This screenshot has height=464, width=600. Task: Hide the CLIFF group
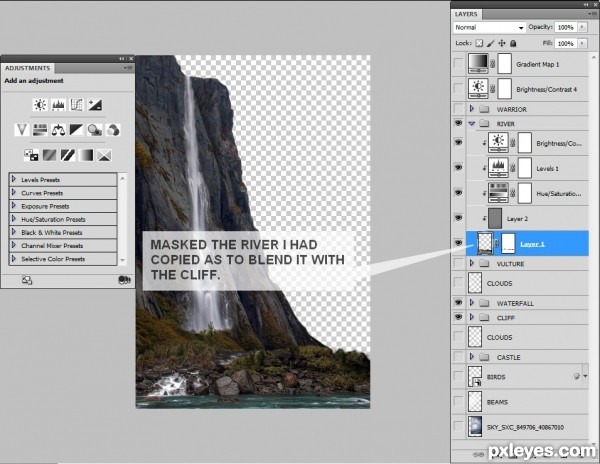pos(458,317)
